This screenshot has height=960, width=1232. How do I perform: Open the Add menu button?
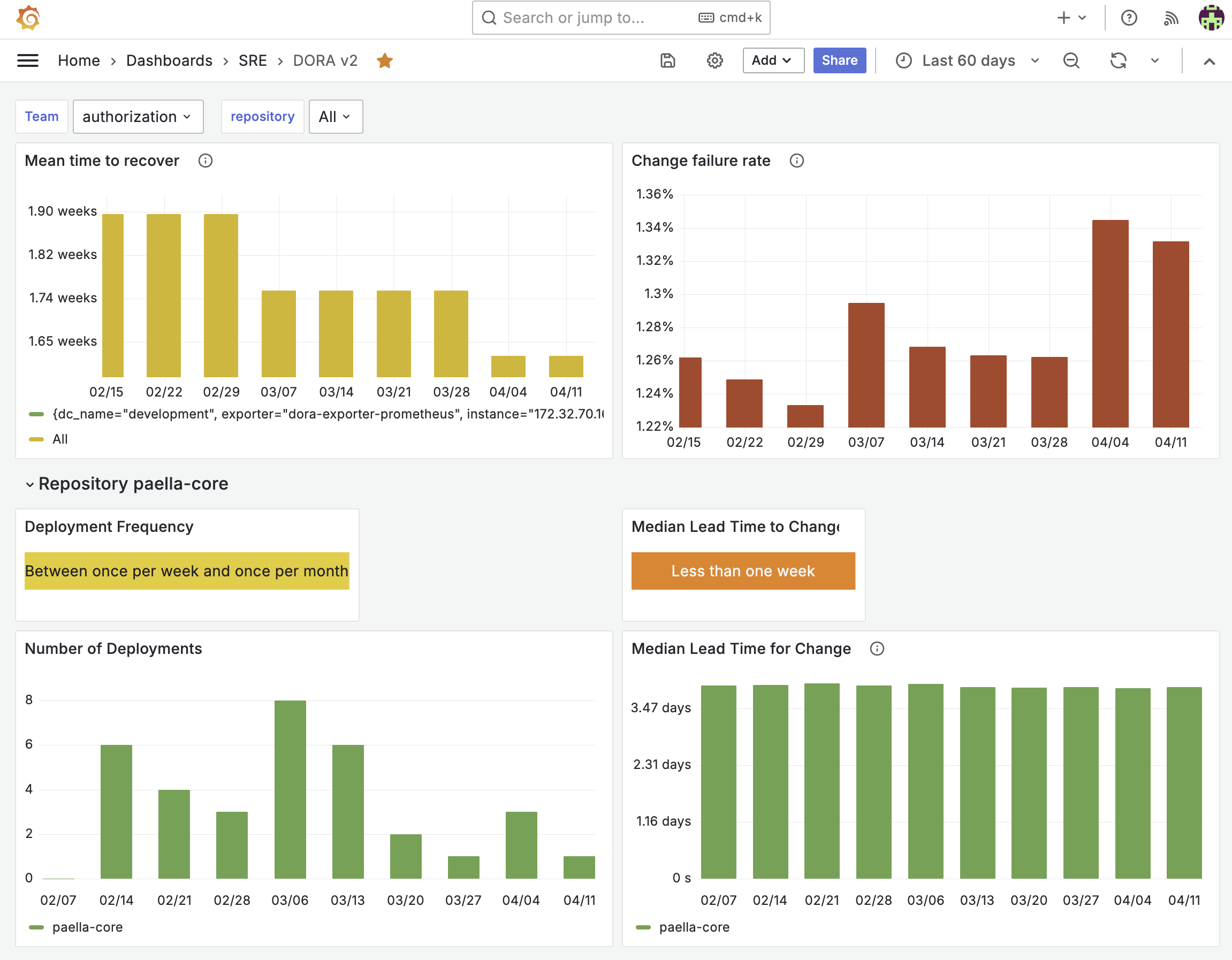point(772,60)
